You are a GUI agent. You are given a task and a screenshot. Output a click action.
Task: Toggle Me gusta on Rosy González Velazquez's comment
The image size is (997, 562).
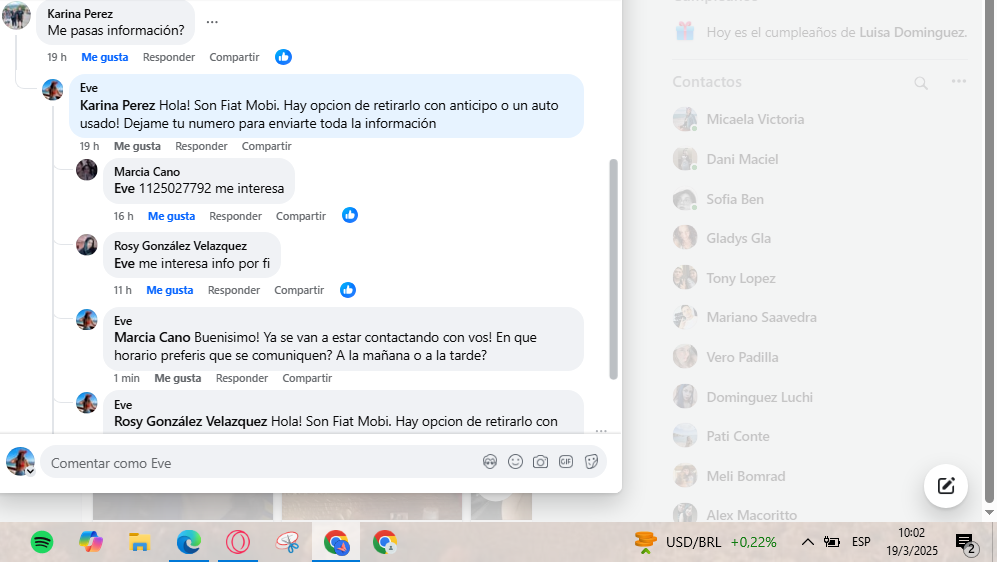(170, 290)
